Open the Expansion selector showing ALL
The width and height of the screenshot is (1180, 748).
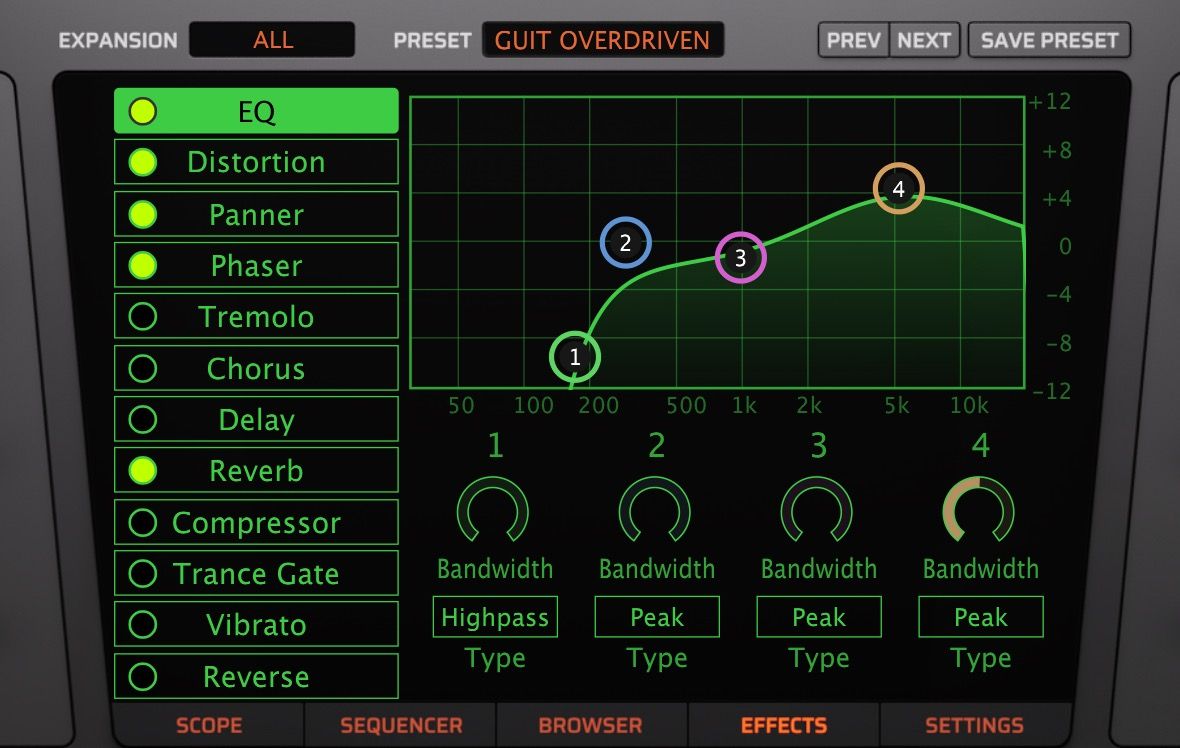pyautogui.click(x=272, y=40)
